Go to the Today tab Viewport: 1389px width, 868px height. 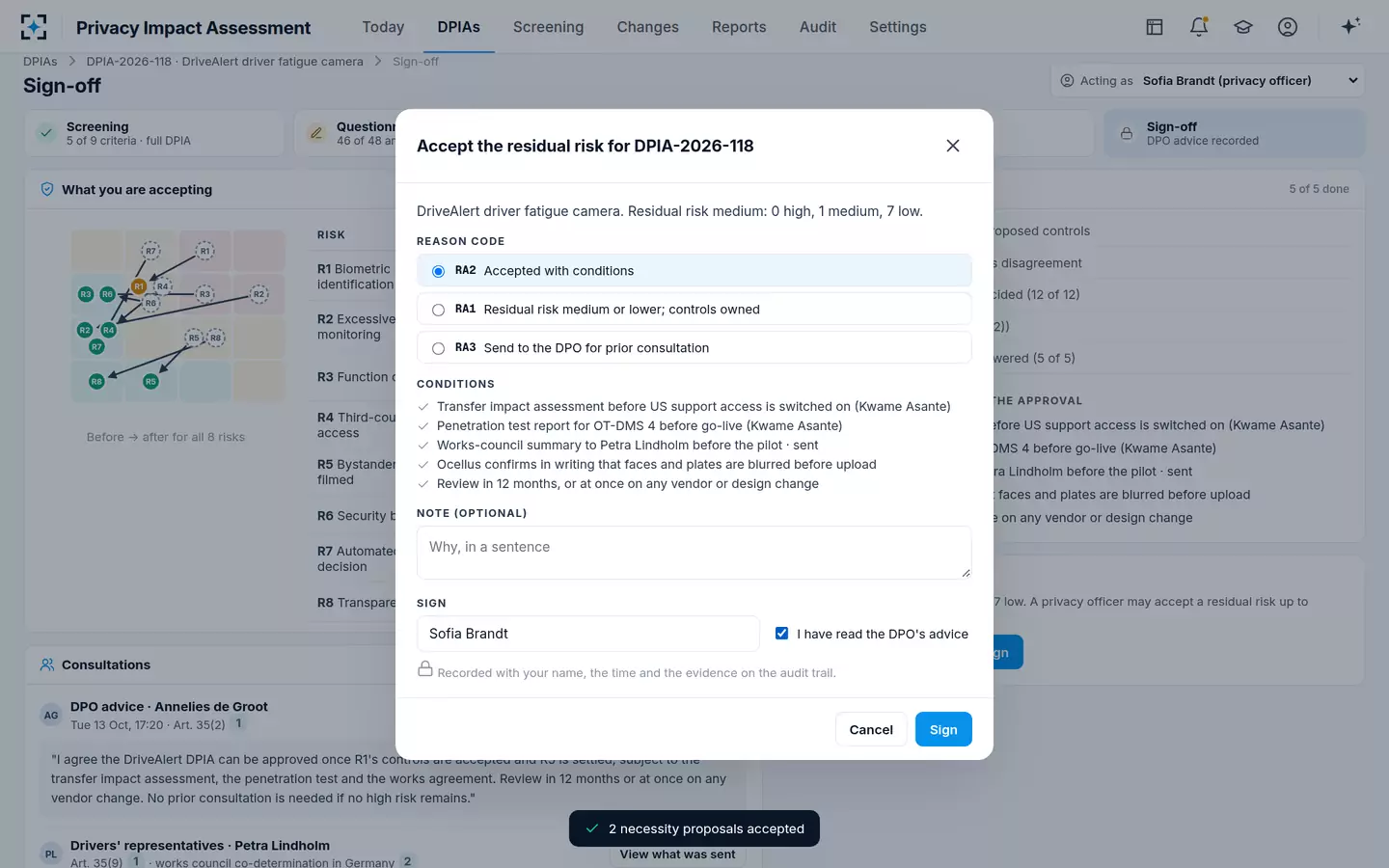(383, 27)
